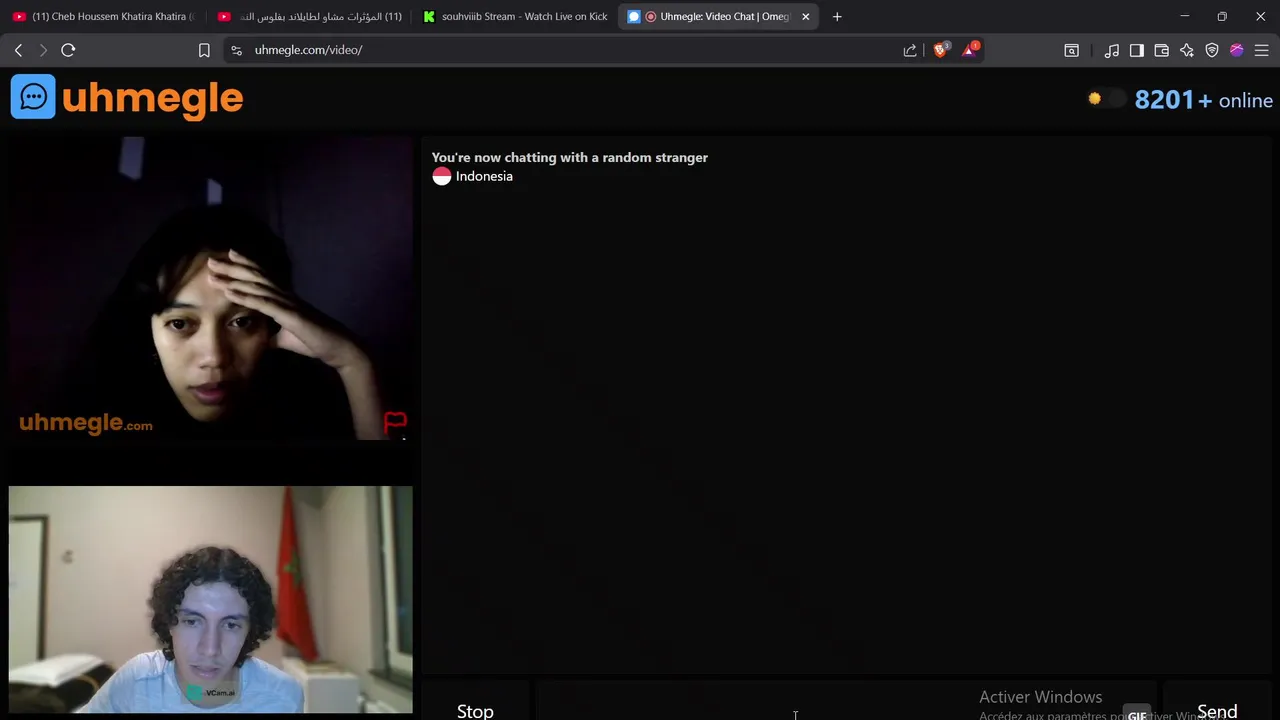Screen dimensions: 1280x720
Task: Toggle the browser sidebar panel
Action: [x=1137, y=50]
